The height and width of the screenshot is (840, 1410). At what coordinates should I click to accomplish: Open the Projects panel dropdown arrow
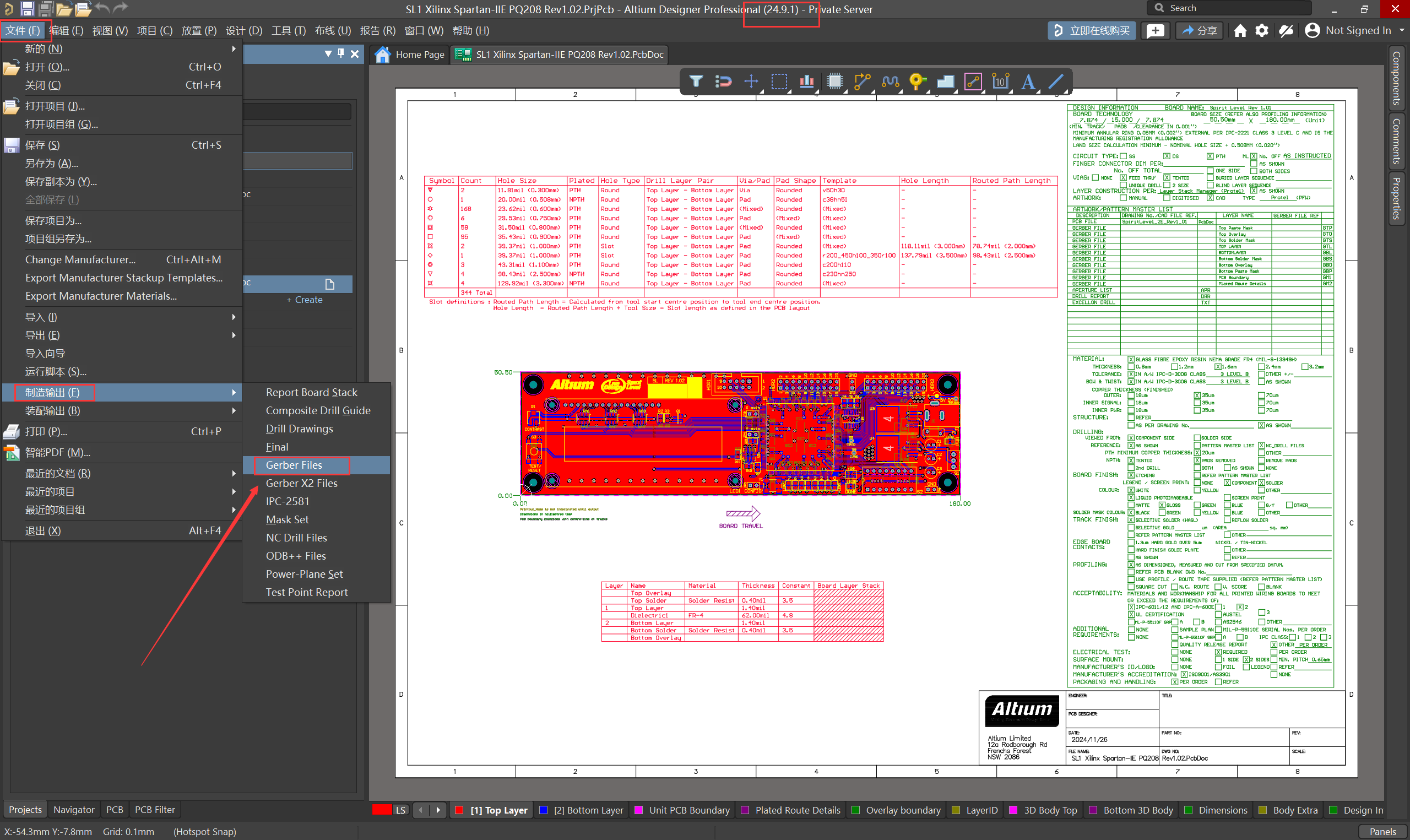click(328, 54)
